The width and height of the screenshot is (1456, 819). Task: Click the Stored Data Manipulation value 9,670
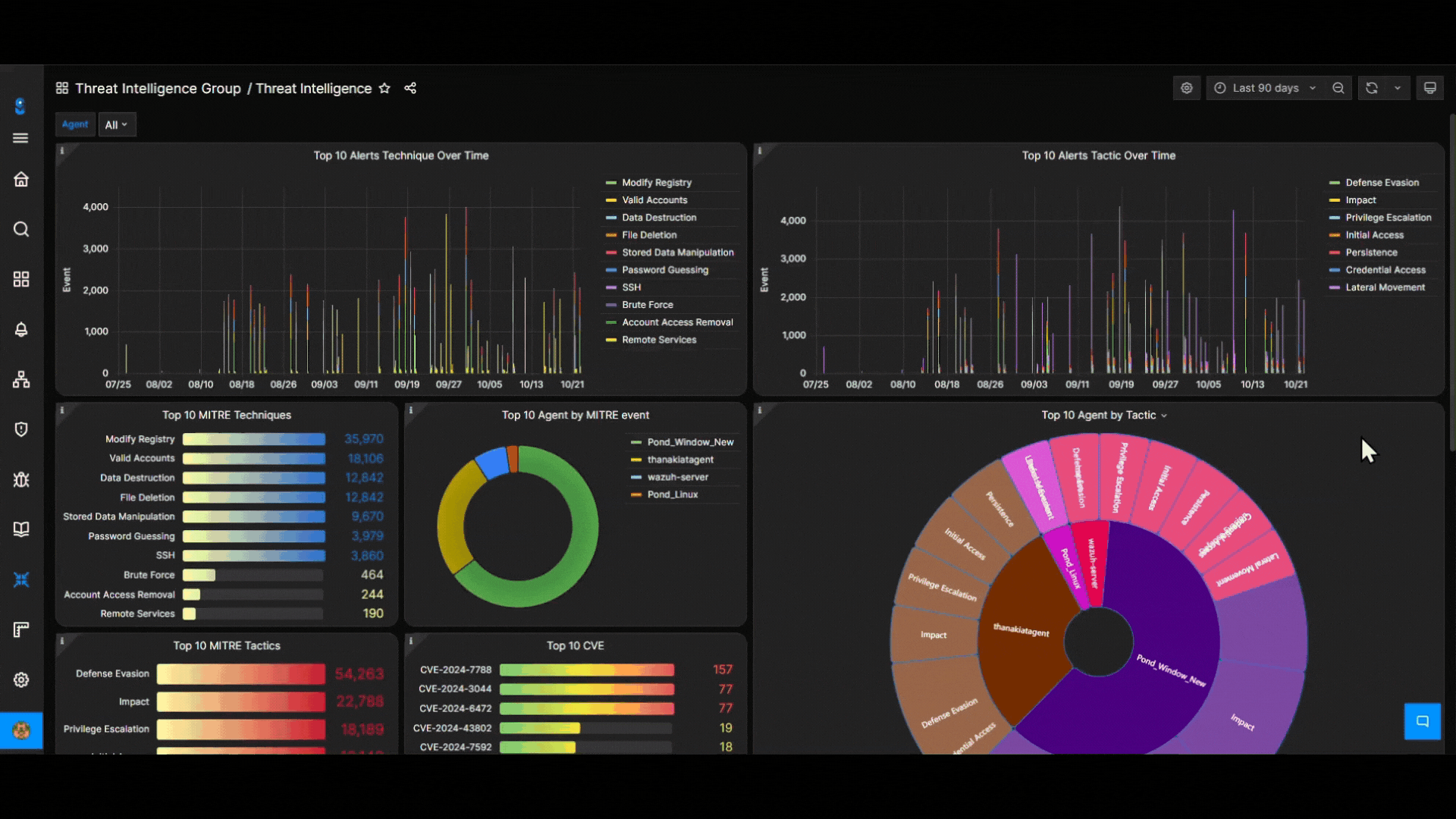tap(367, 516)
